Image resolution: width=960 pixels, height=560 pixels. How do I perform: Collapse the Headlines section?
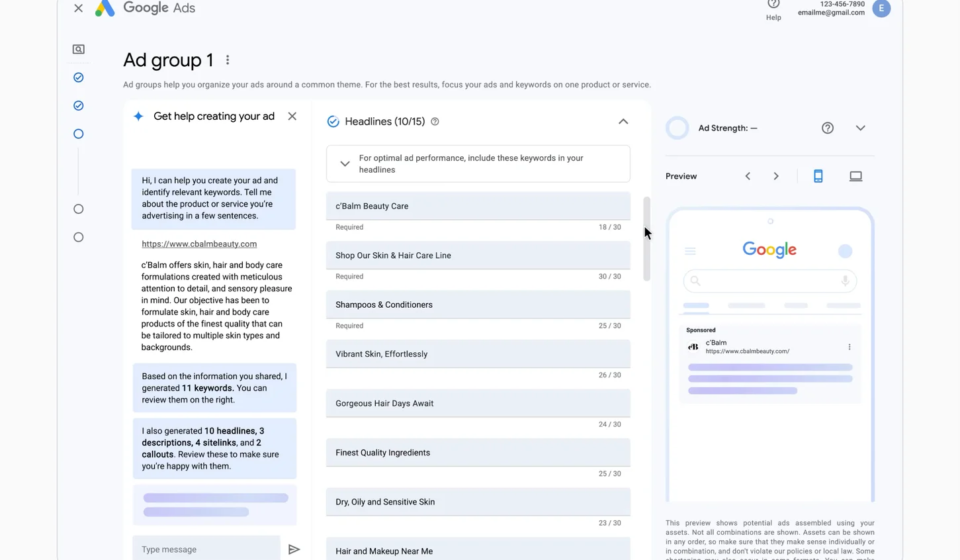click(x=623, y=122)
